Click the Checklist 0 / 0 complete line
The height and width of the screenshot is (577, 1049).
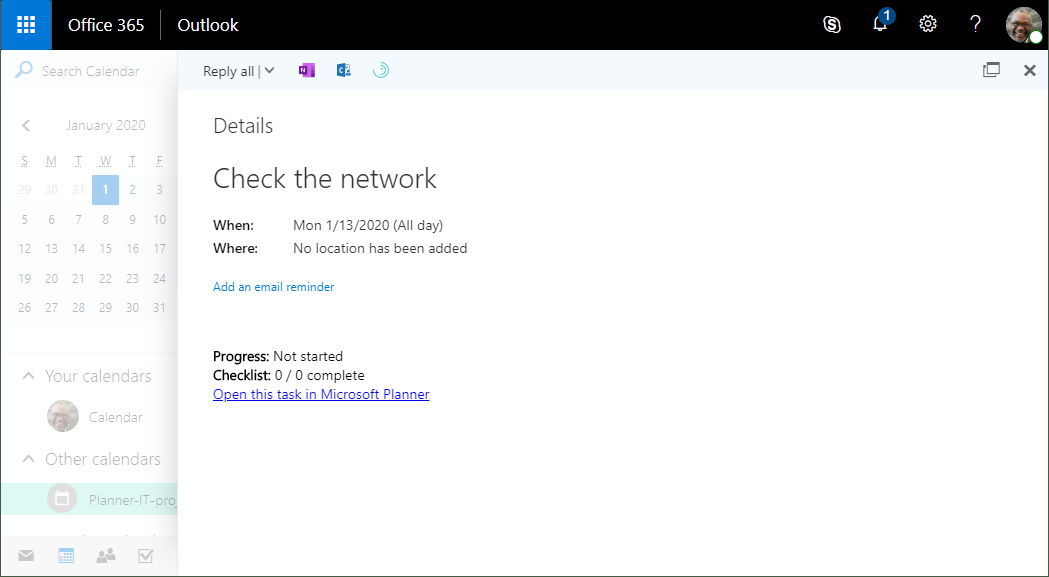[x=288, y=376]
